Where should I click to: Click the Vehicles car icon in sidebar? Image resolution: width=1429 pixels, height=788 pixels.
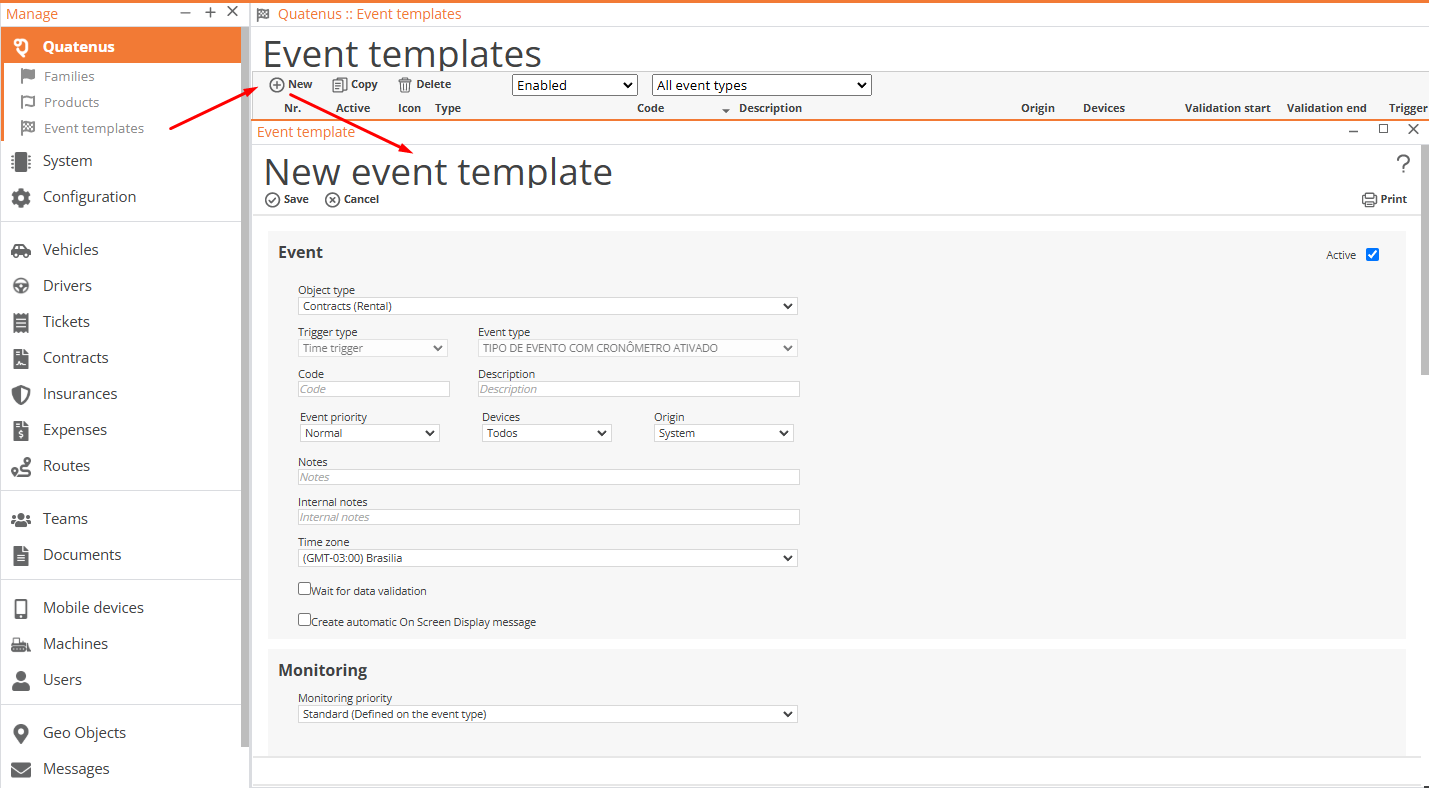coord(21,250)
